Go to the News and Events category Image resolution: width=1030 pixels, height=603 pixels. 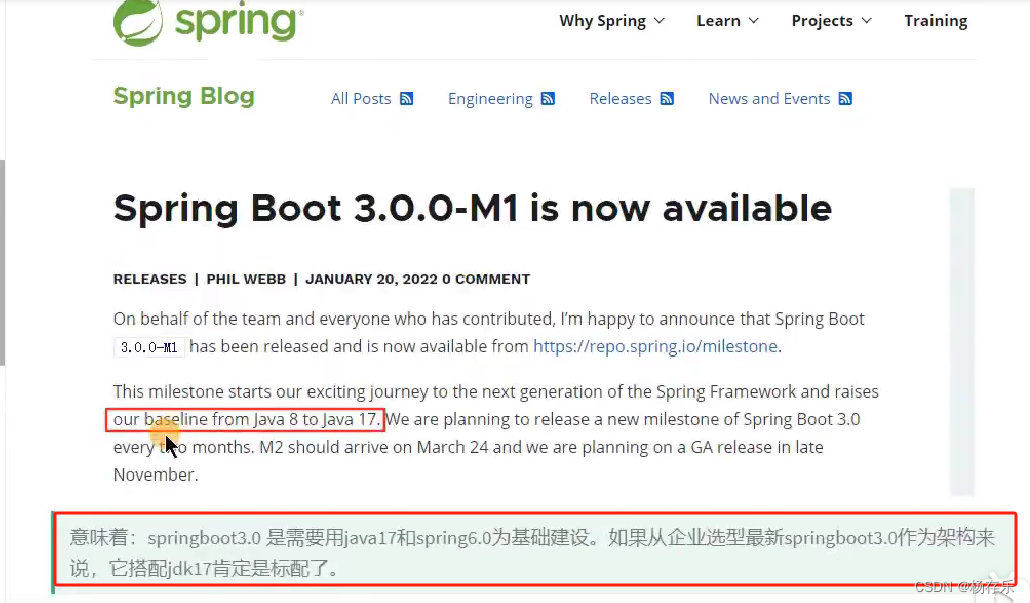[x=769, y=99]
